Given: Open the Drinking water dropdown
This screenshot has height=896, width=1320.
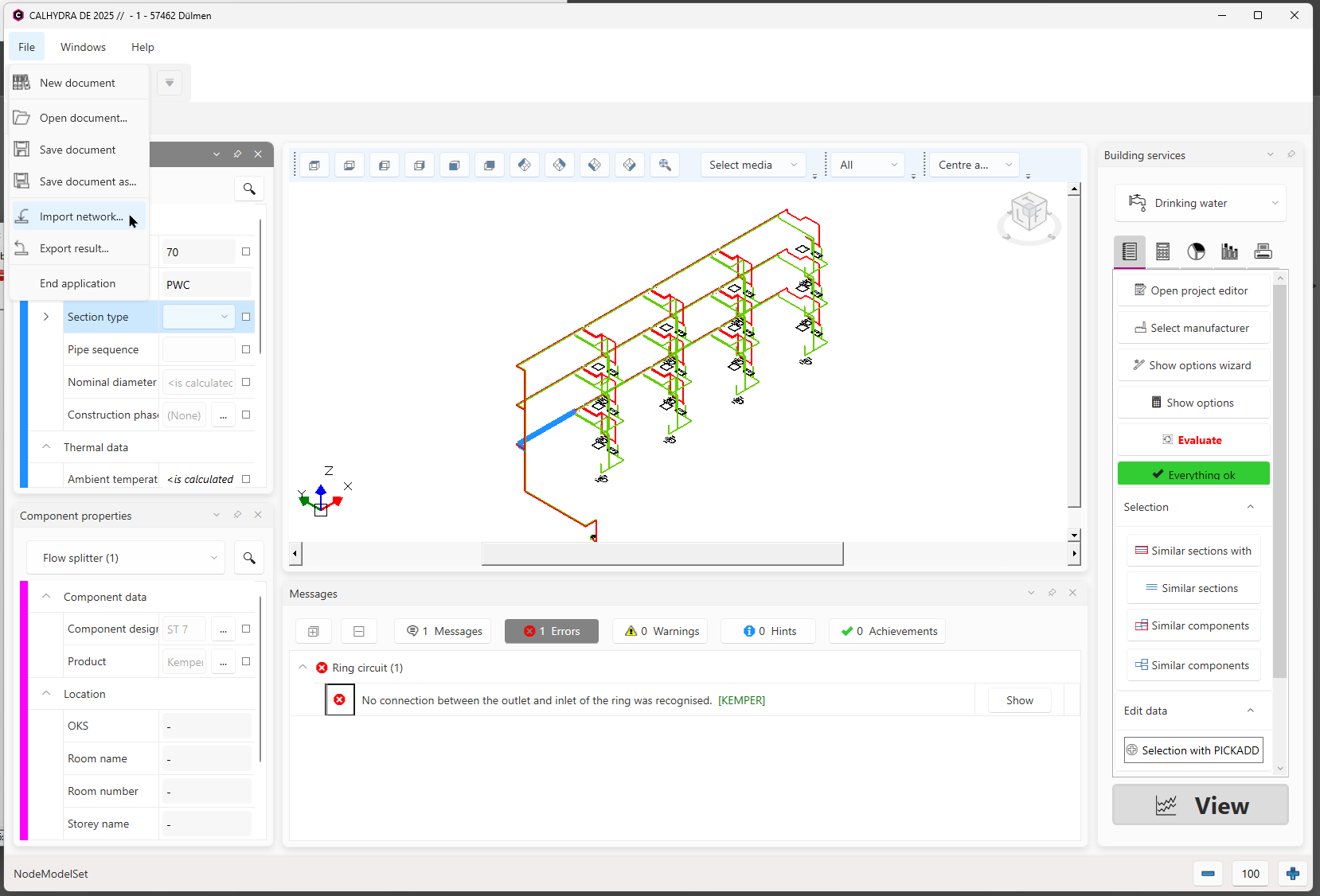Looking at the screenshot, I should pyautogui.click(x=1201, y=203).
